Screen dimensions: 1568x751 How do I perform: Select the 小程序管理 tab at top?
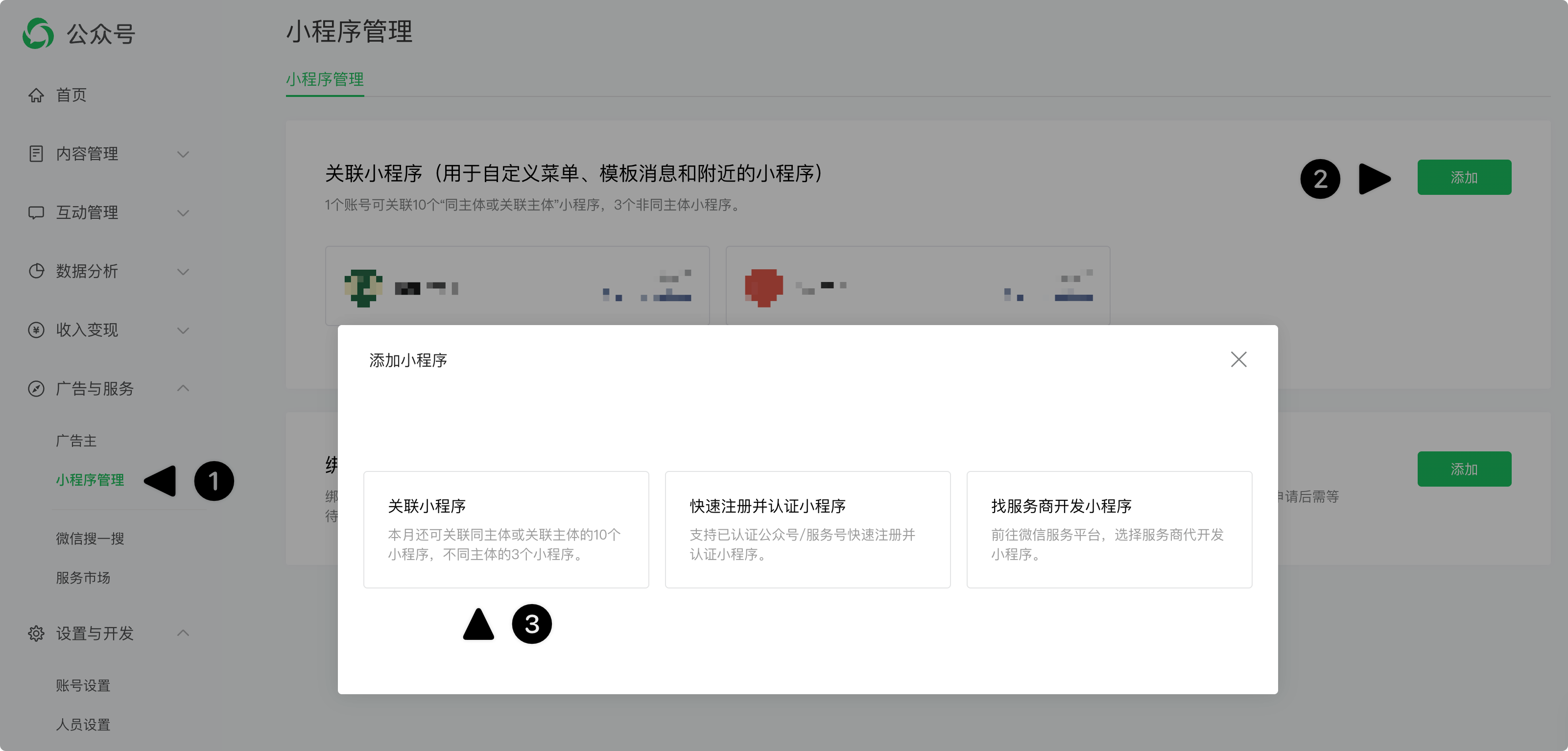pyautogui.click(x=325, y=79)
